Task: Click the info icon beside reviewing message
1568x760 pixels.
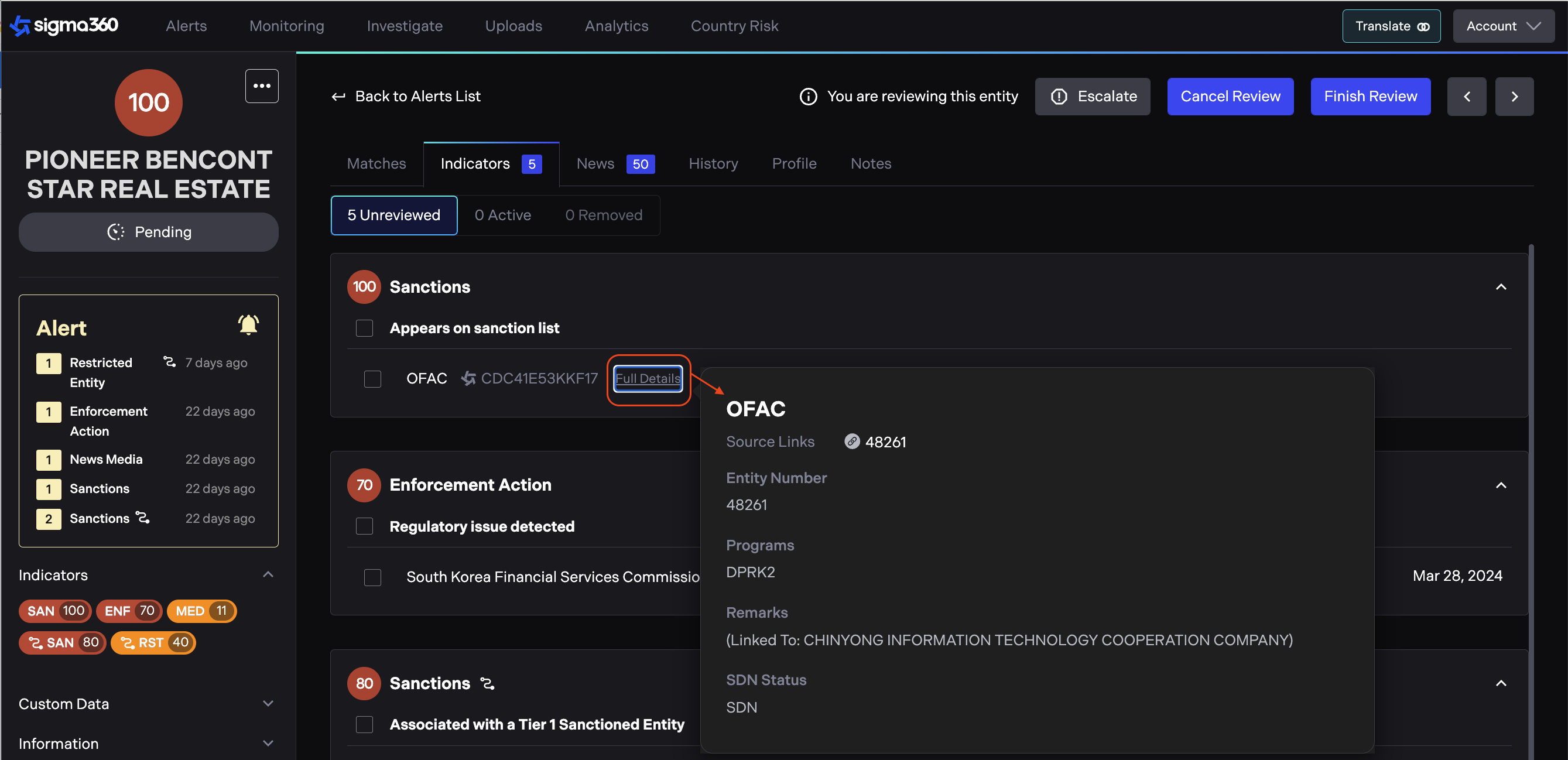Action: point(808,96)
